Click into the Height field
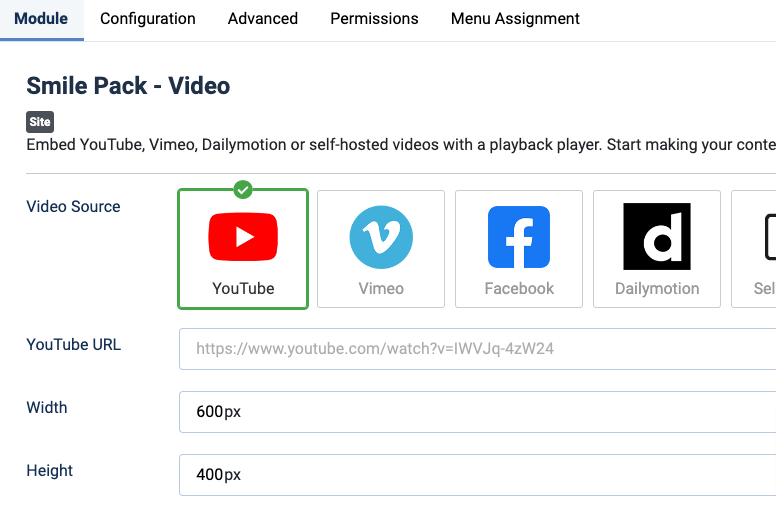 coord(478,474)
